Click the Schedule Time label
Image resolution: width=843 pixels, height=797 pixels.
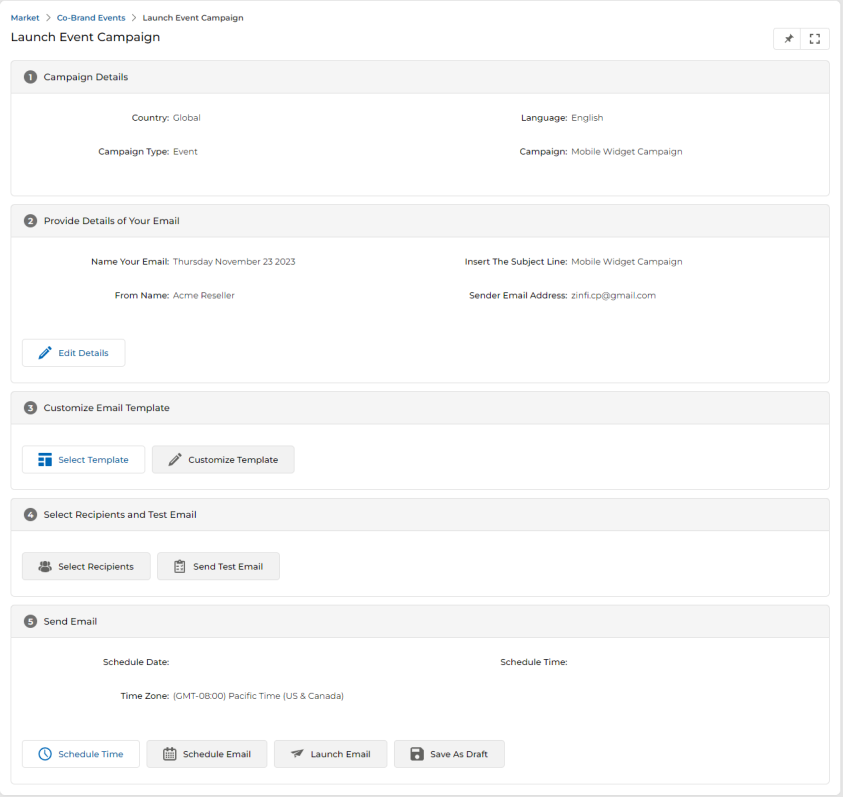[x=534, y=662]
